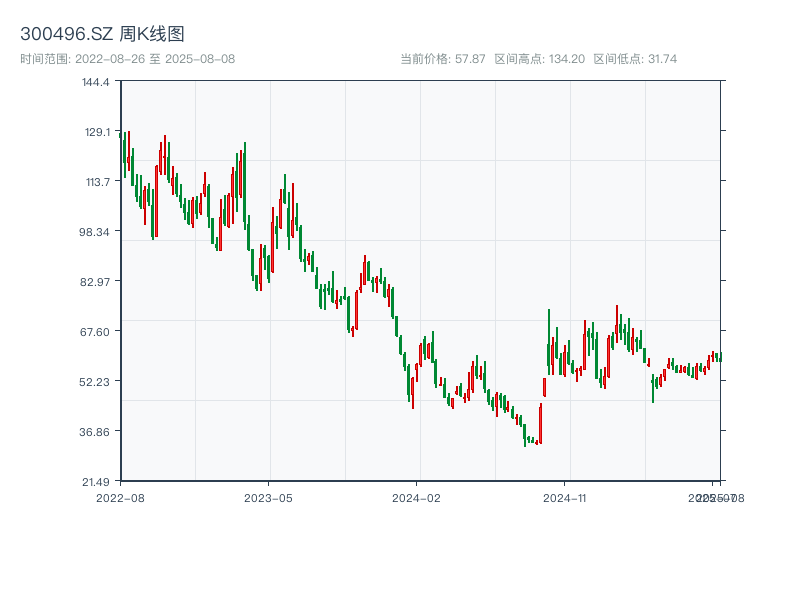Click the 300496.SZ 周K线图 chart title
The image size is (800, 600).
pyautogui.click(x=102, y=35)
